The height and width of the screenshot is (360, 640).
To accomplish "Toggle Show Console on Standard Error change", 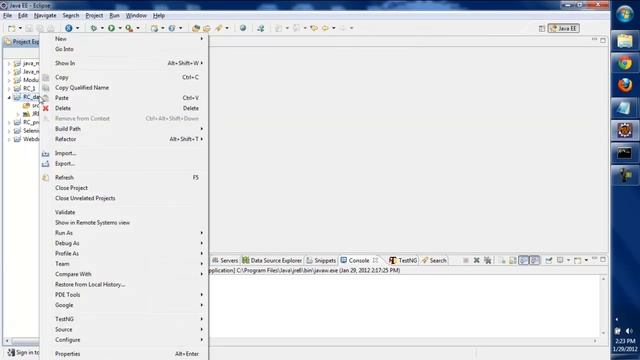I will click(534, 260).
